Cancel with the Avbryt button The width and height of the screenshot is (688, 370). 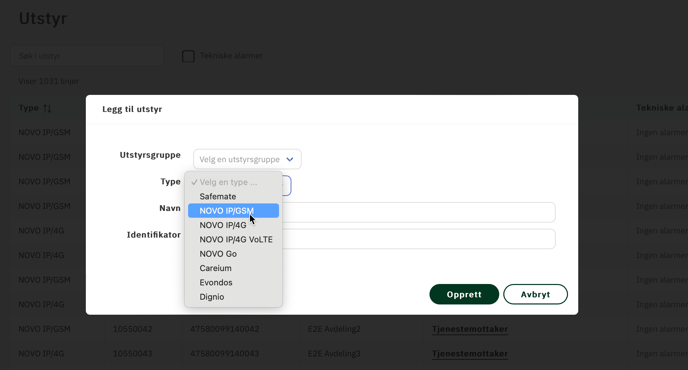click(535, 295)
